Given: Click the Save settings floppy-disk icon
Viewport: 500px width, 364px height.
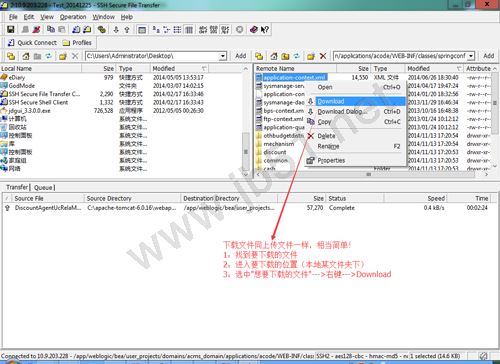Looking at the screenshot, I should click(11, 30).
